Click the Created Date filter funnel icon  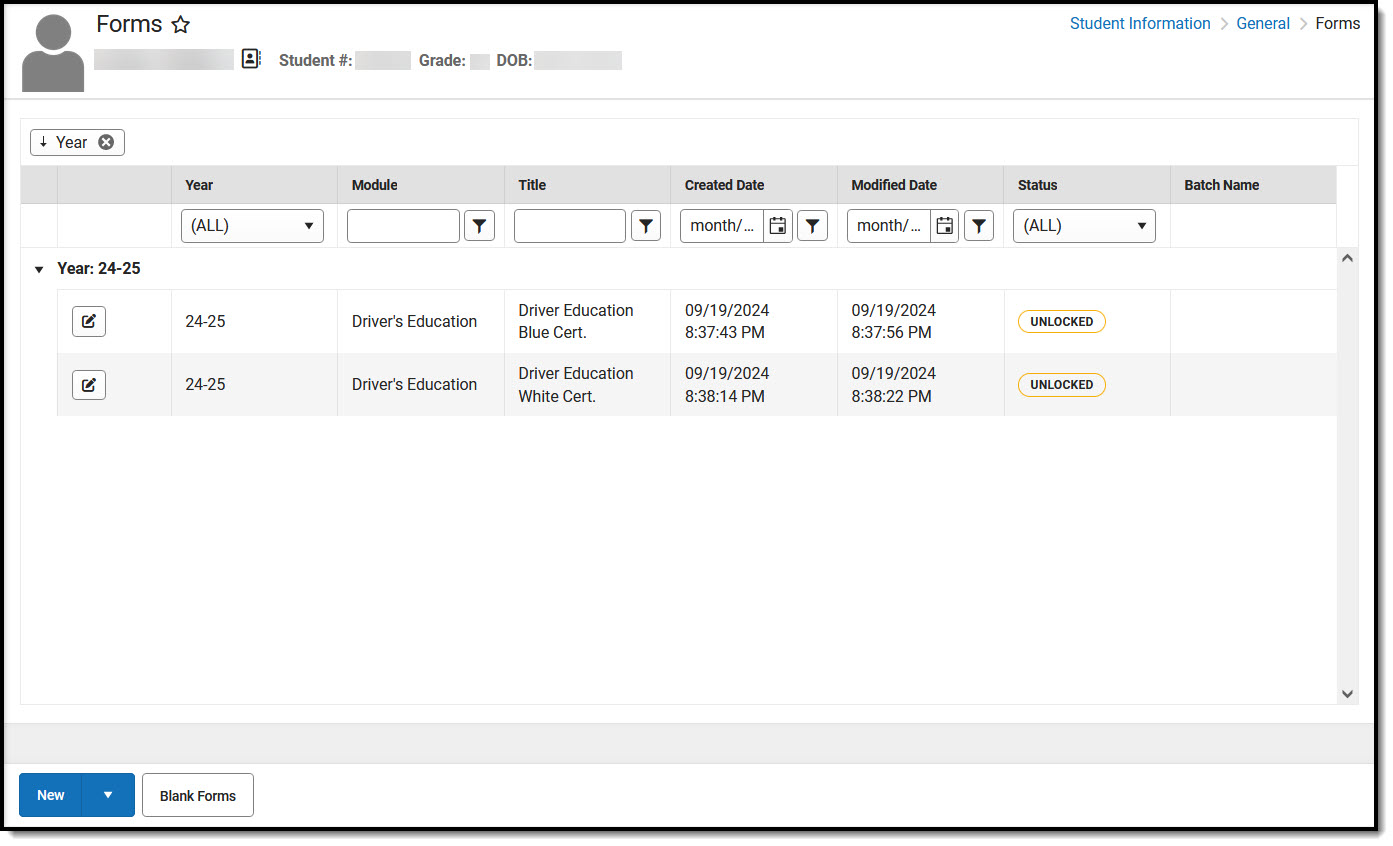(812, 226)
